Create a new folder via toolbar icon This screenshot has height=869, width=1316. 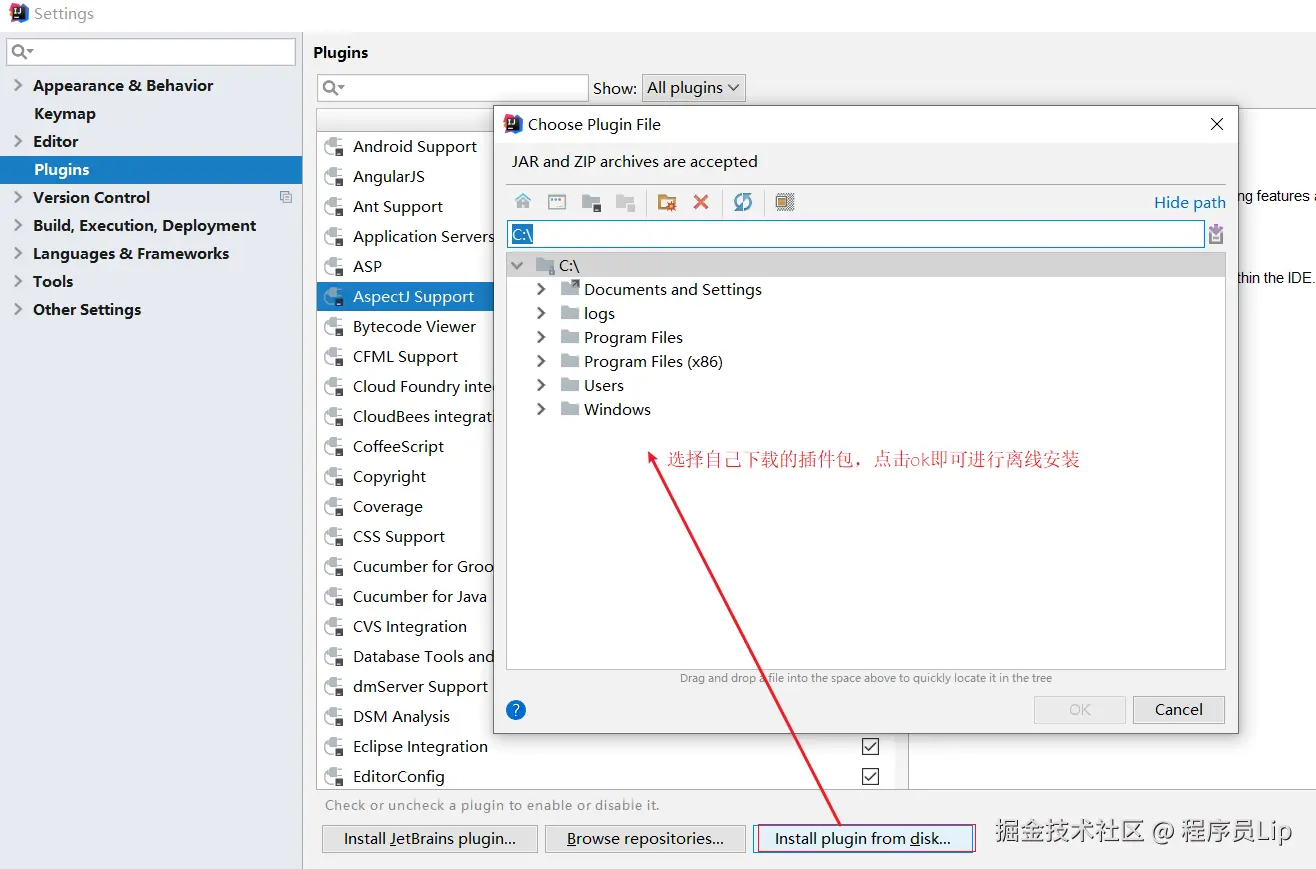coord(667,202)
